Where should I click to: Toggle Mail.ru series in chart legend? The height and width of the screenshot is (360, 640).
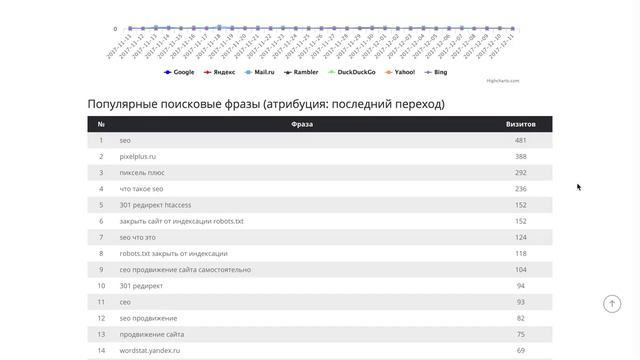(x=259, y=72)
